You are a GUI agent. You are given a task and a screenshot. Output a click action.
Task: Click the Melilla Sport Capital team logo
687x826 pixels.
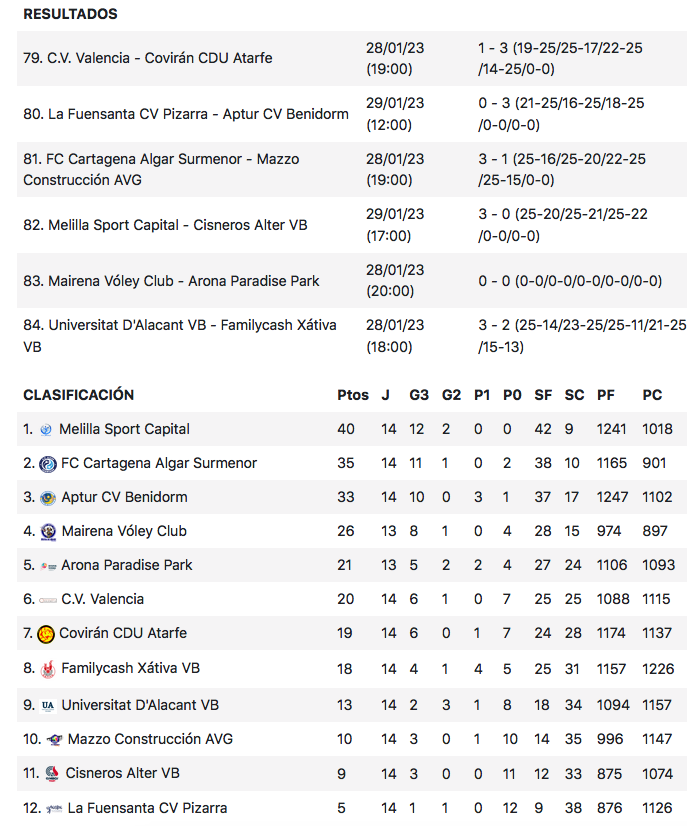(46, 430)
